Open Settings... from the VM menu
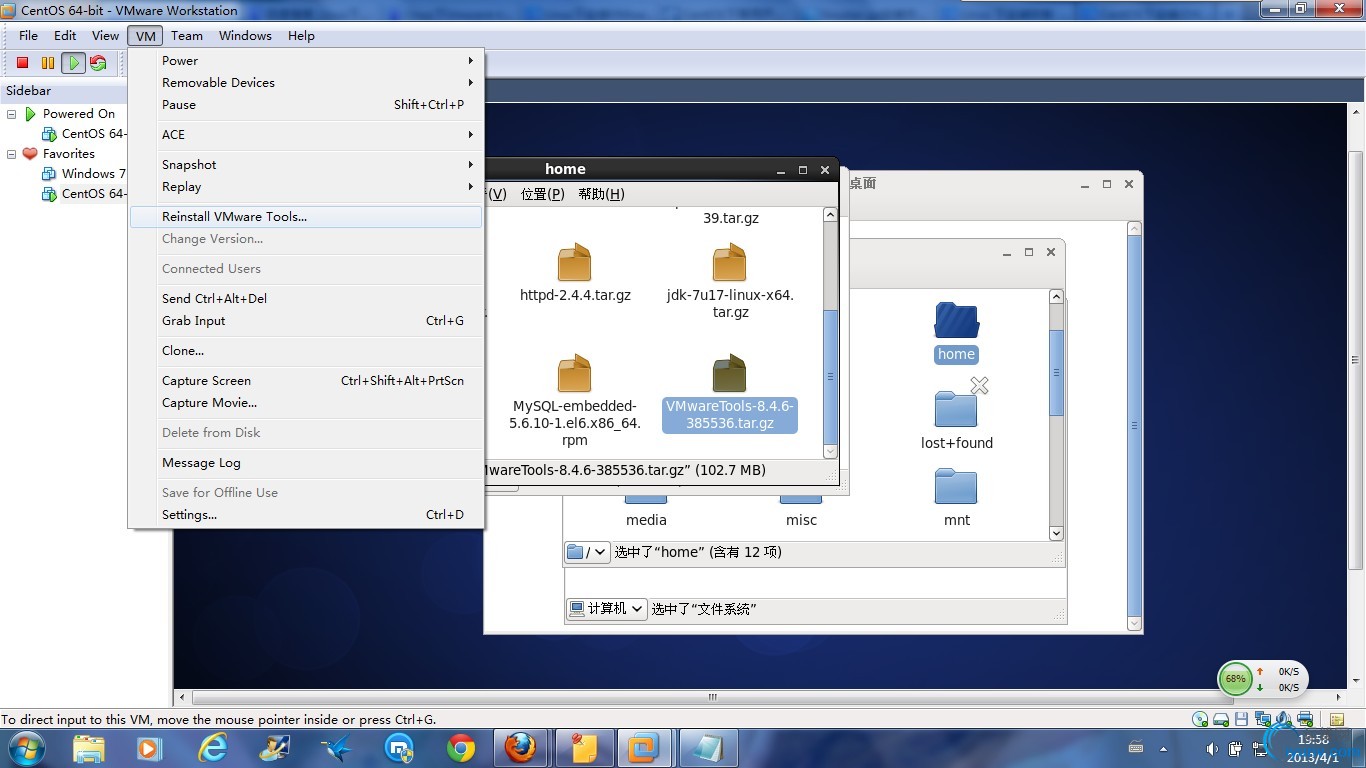This screenshot has height=768, width=1366. [x=306, y=514]
